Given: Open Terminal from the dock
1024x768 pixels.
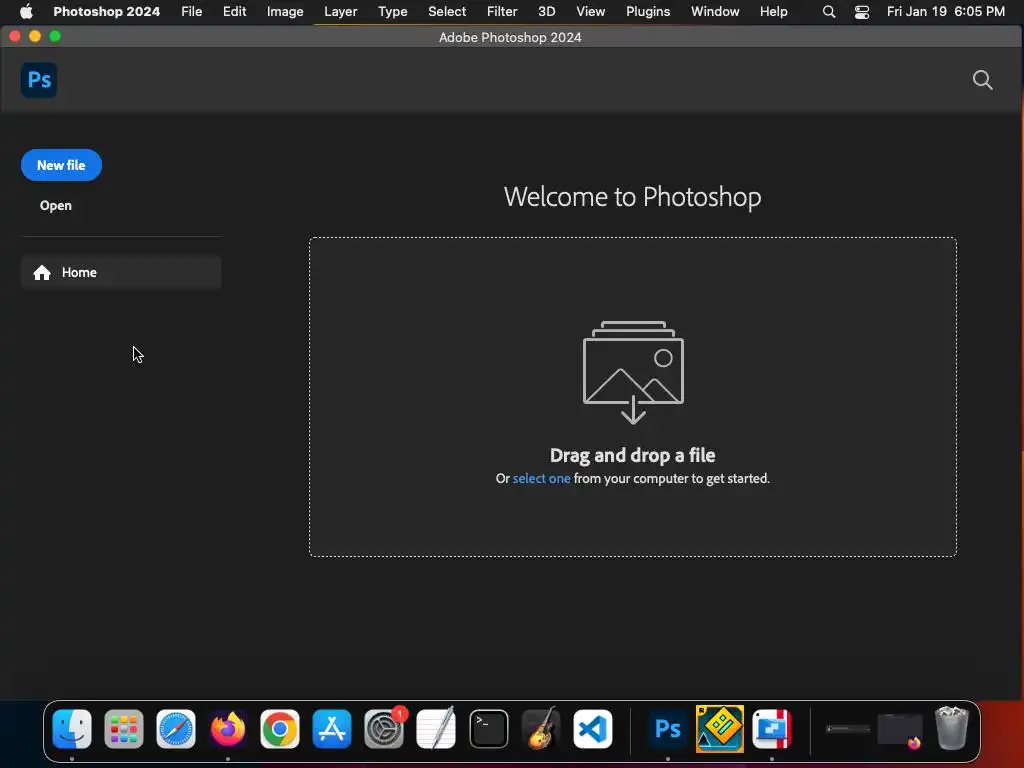Looking at the screenshot, I should point(488,728).
